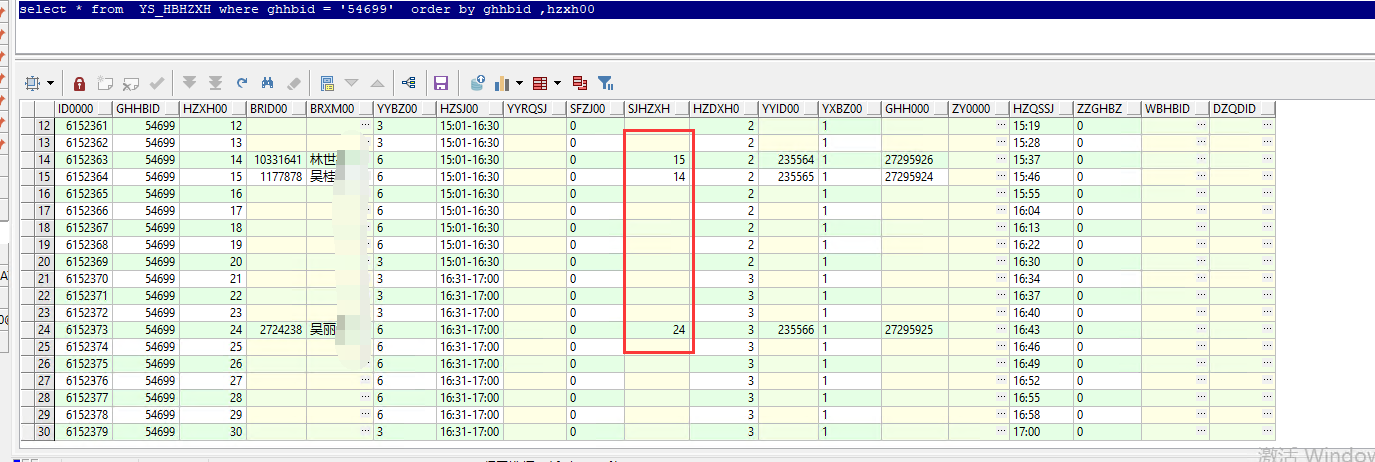Open find with the binoculars icon
This screenshot has height=462, width=1375.
click(x=268, y=83)
